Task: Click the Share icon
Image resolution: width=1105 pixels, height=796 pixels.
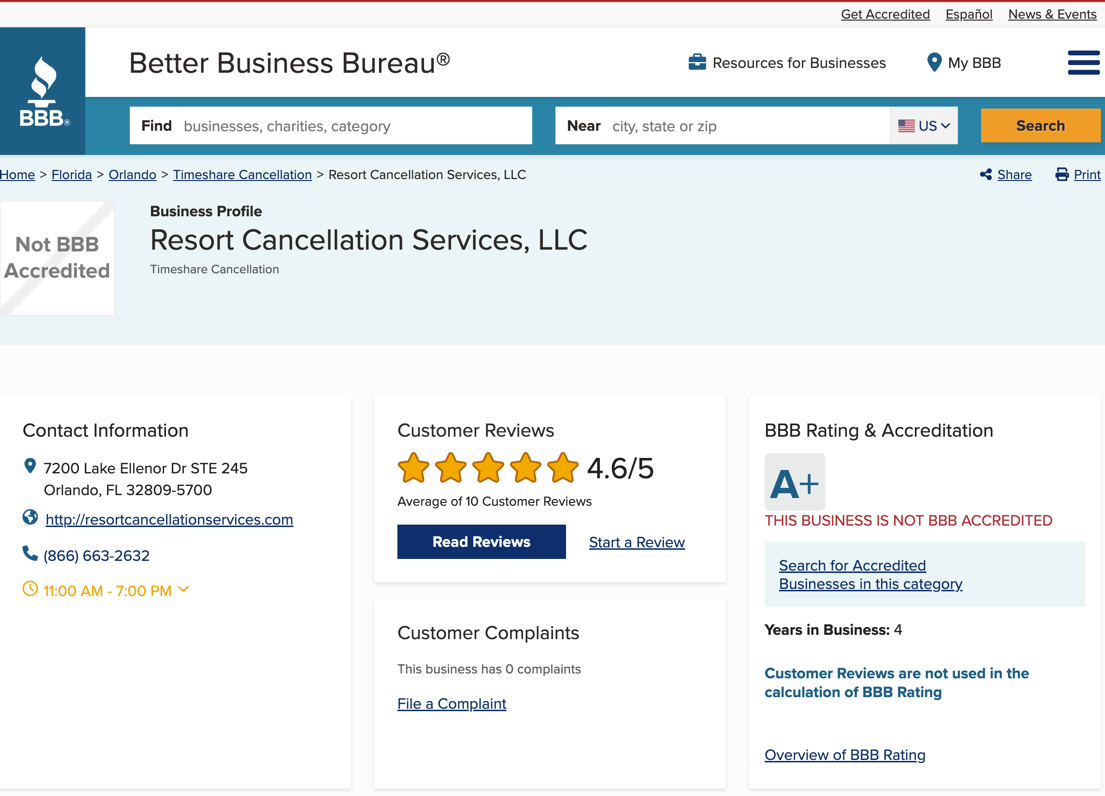Action: 986,175
